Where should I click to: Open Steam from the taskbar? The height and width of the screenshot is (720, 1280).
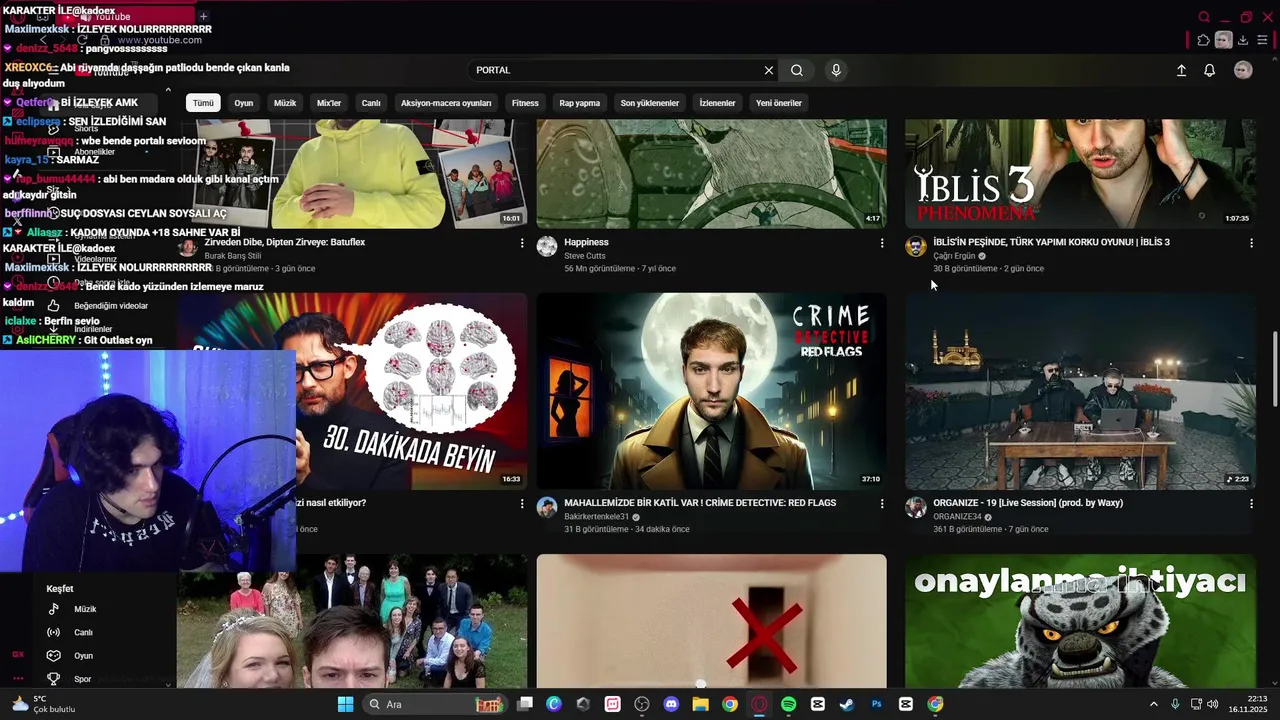coord(847,704)
